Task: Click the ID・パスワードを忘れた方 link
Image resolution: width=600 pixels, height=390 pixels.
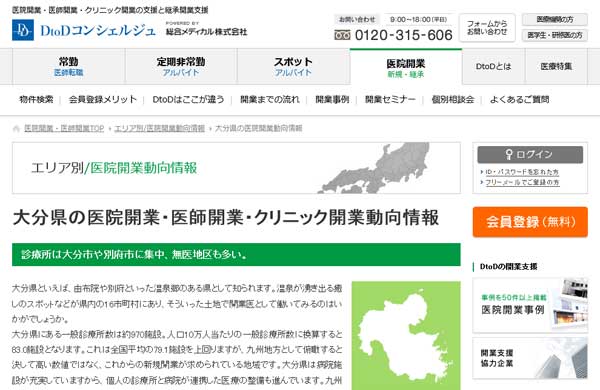Action: (522, 172)
